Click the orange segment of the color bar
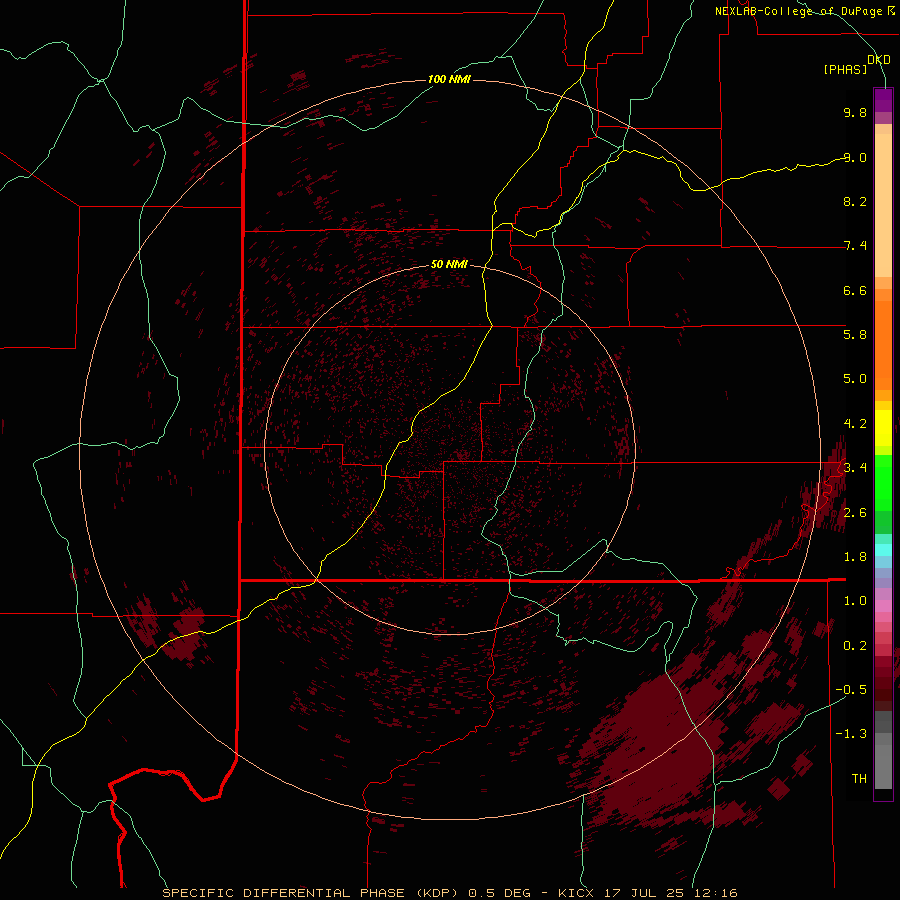This screenshot has height=900, width=900. tap(883, 346)
